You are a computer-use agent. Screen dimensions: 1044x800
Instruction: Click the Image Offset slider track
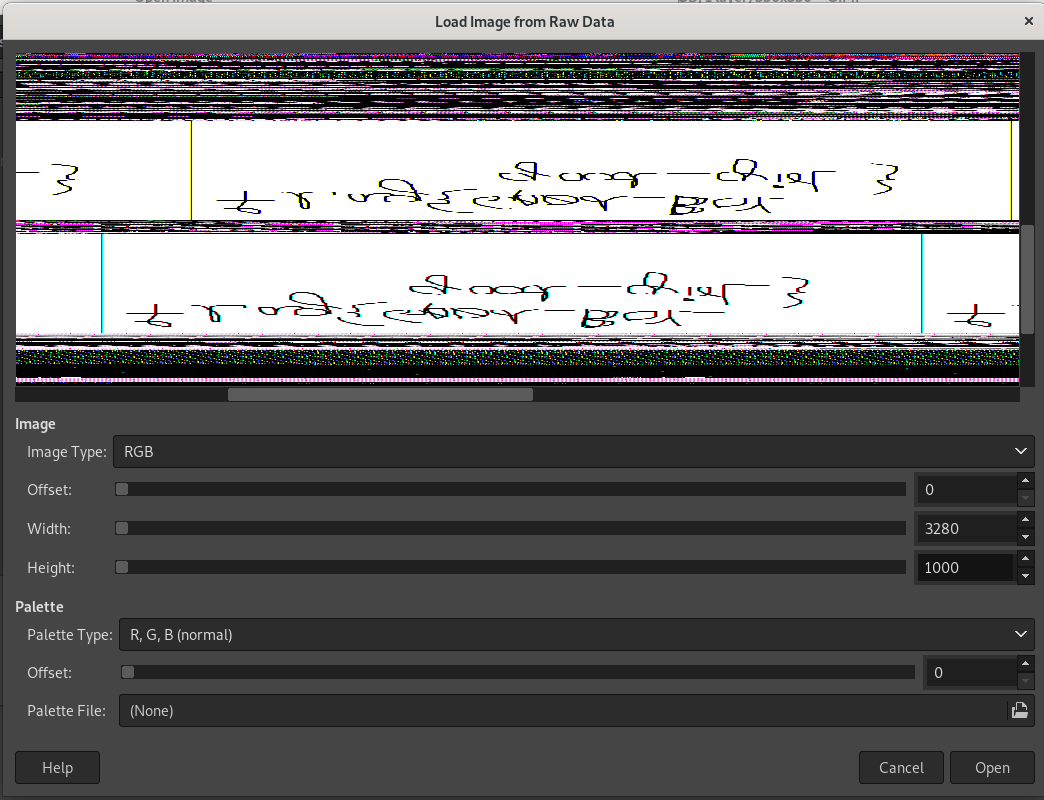coord(510,489)
